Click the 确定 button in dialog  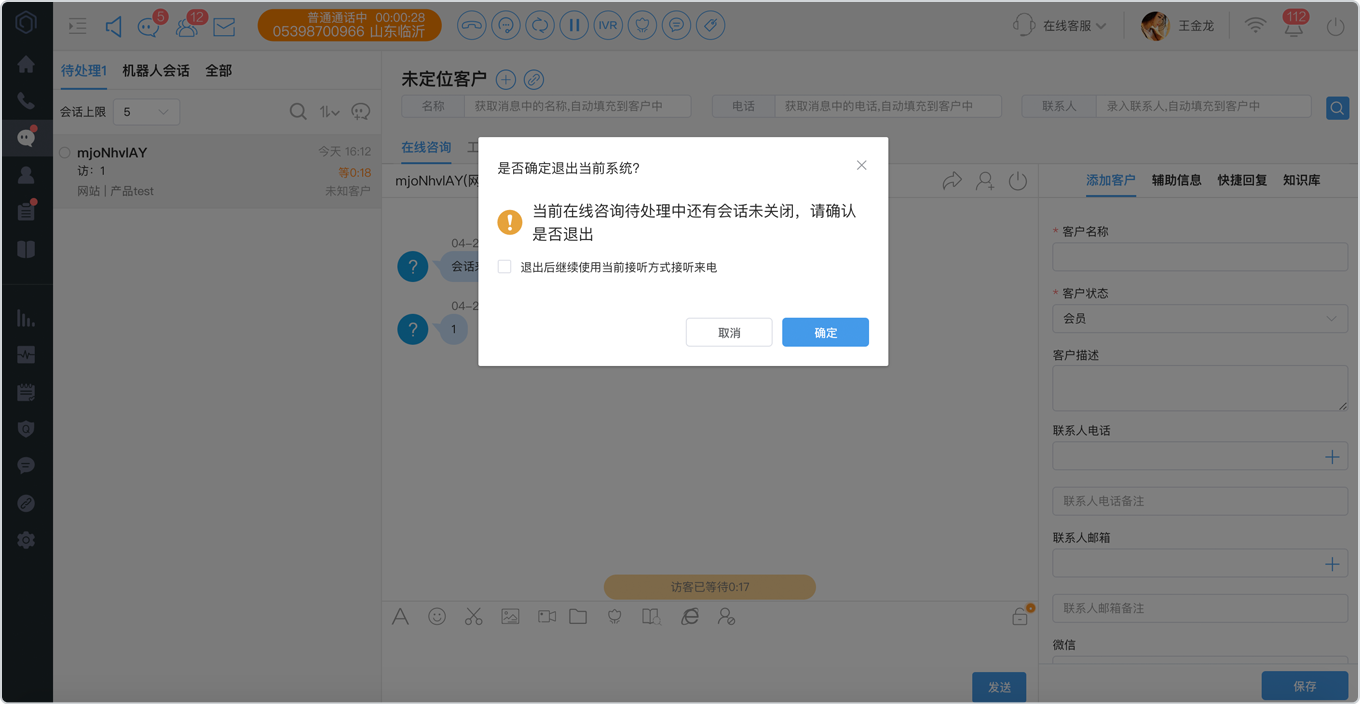click(825, 332)
